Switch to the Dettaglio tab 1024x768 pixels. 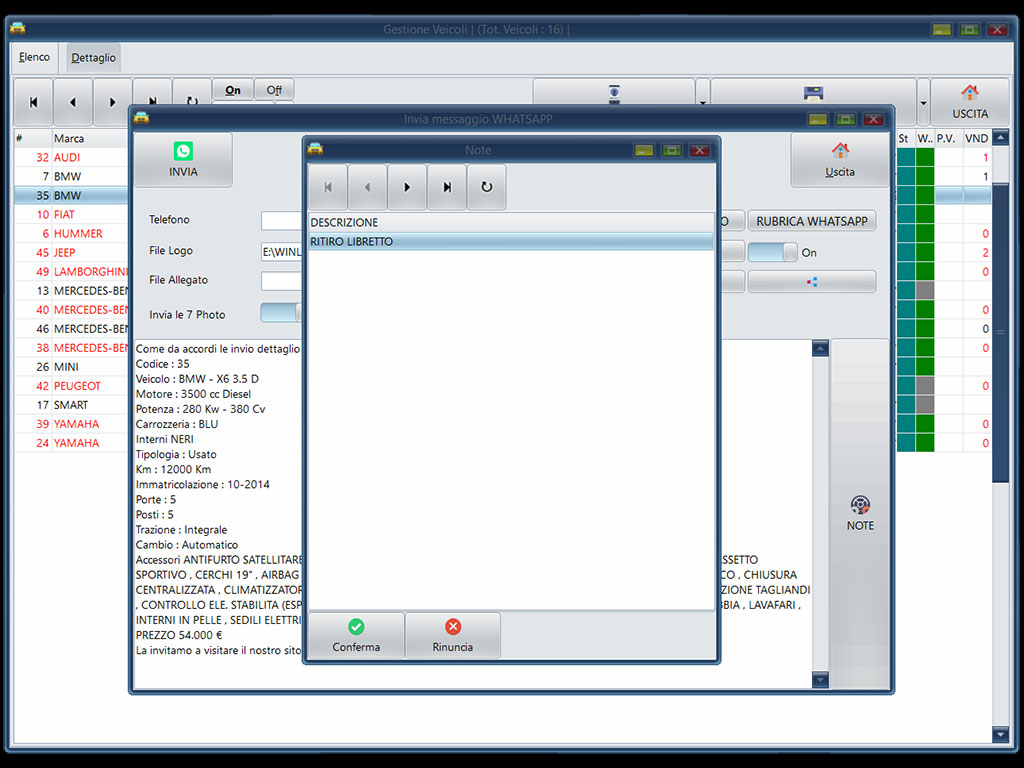click(93, 57)
